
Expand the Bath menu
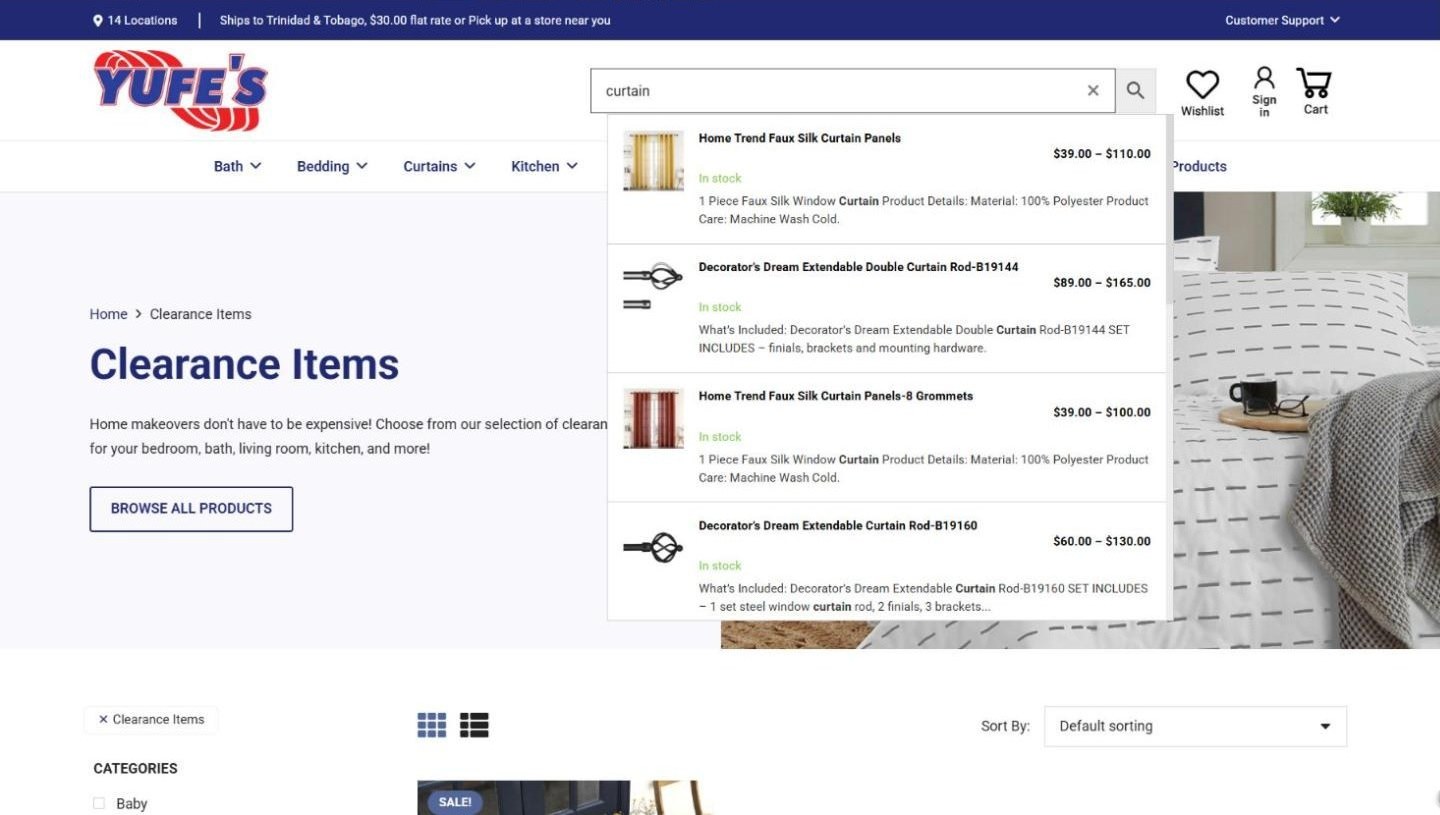pos(237,166)
